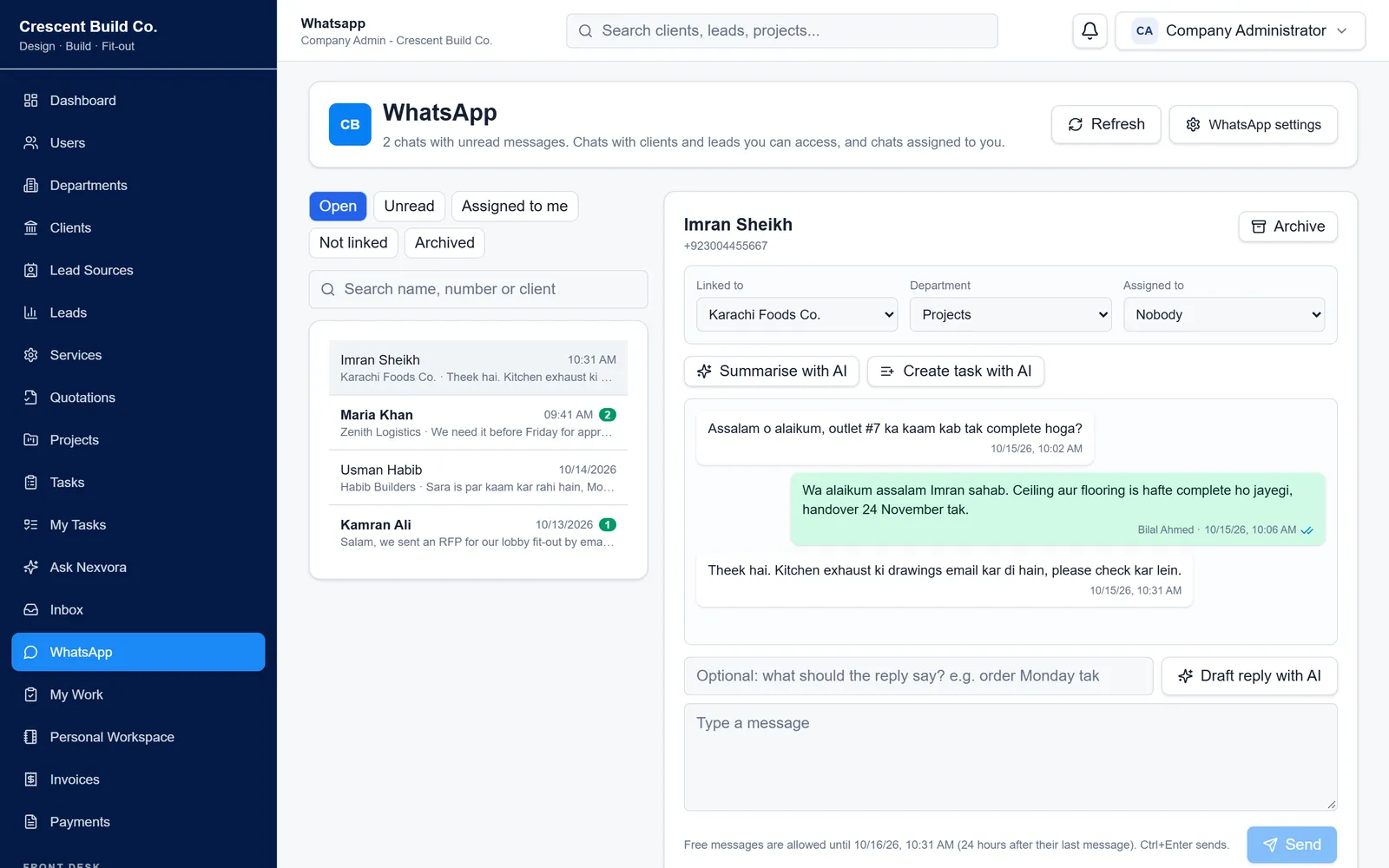Click the Refresh button

[1106, 125]
